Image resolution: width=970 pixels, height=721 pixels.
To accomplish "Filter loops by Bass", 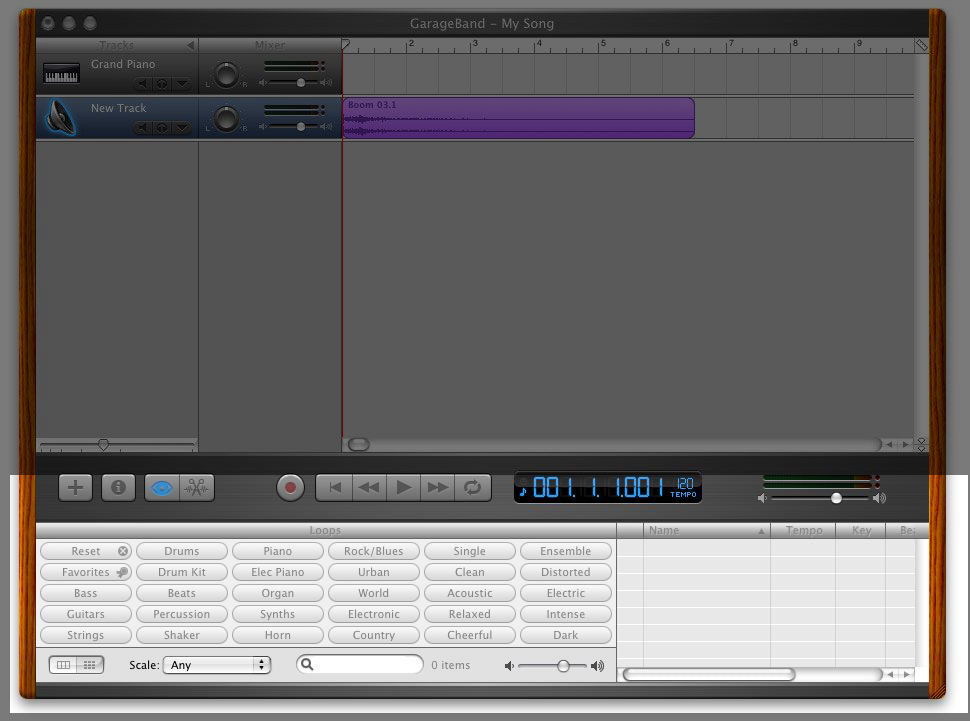I will click(x=85, y=593).
